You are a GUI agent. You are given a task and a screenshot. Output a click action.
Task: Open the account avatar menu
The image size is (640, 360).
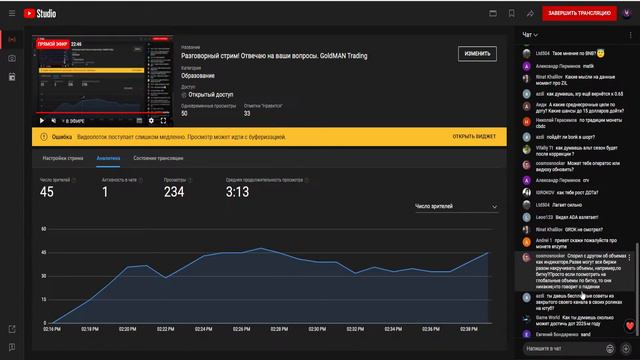pyautogui.click(x=627, y=13)
